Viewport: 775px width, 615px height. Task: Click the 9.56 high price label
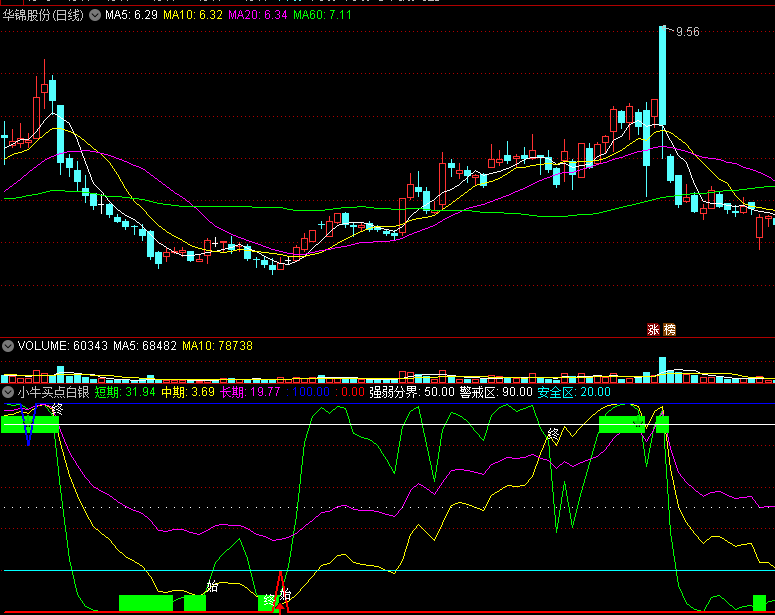[687, 32]
